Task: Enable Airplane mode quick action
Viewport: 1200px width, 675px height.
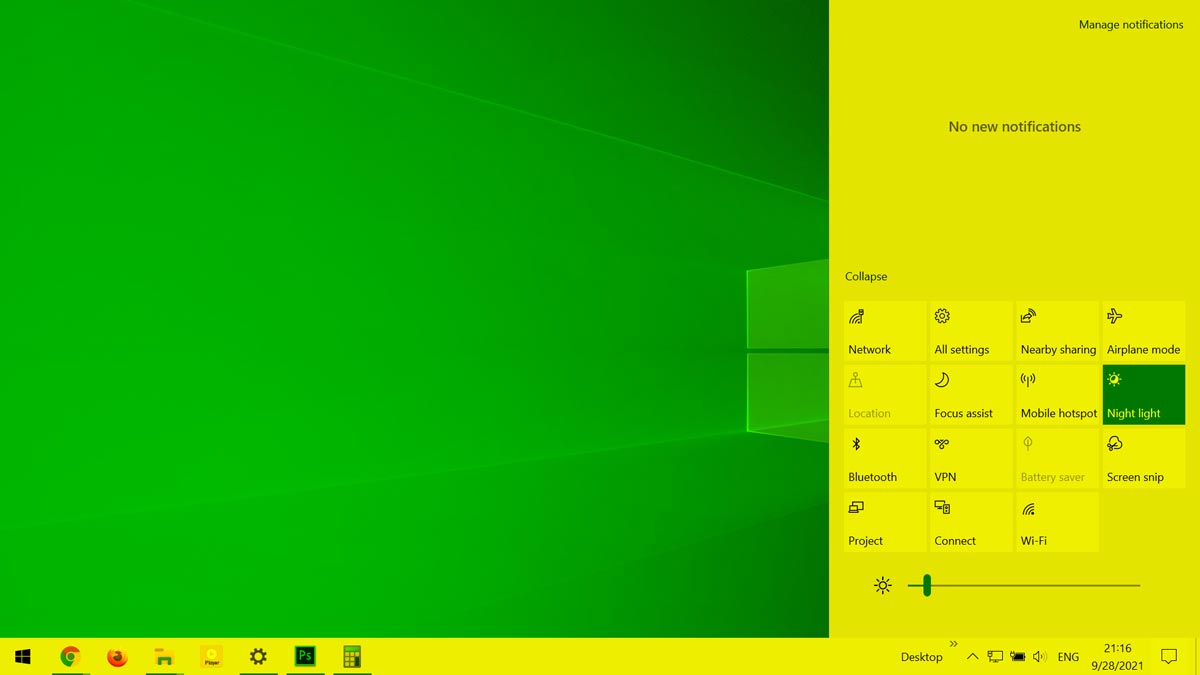Action: pyautogui.click(x=1143, y=331)
